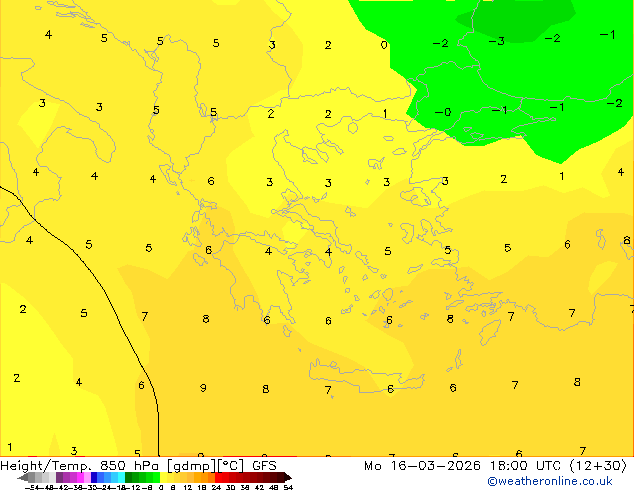Pick the dark purple legend swatch
Image resolution: width=634 pixels, height=490 pixels.
point(59,477)
